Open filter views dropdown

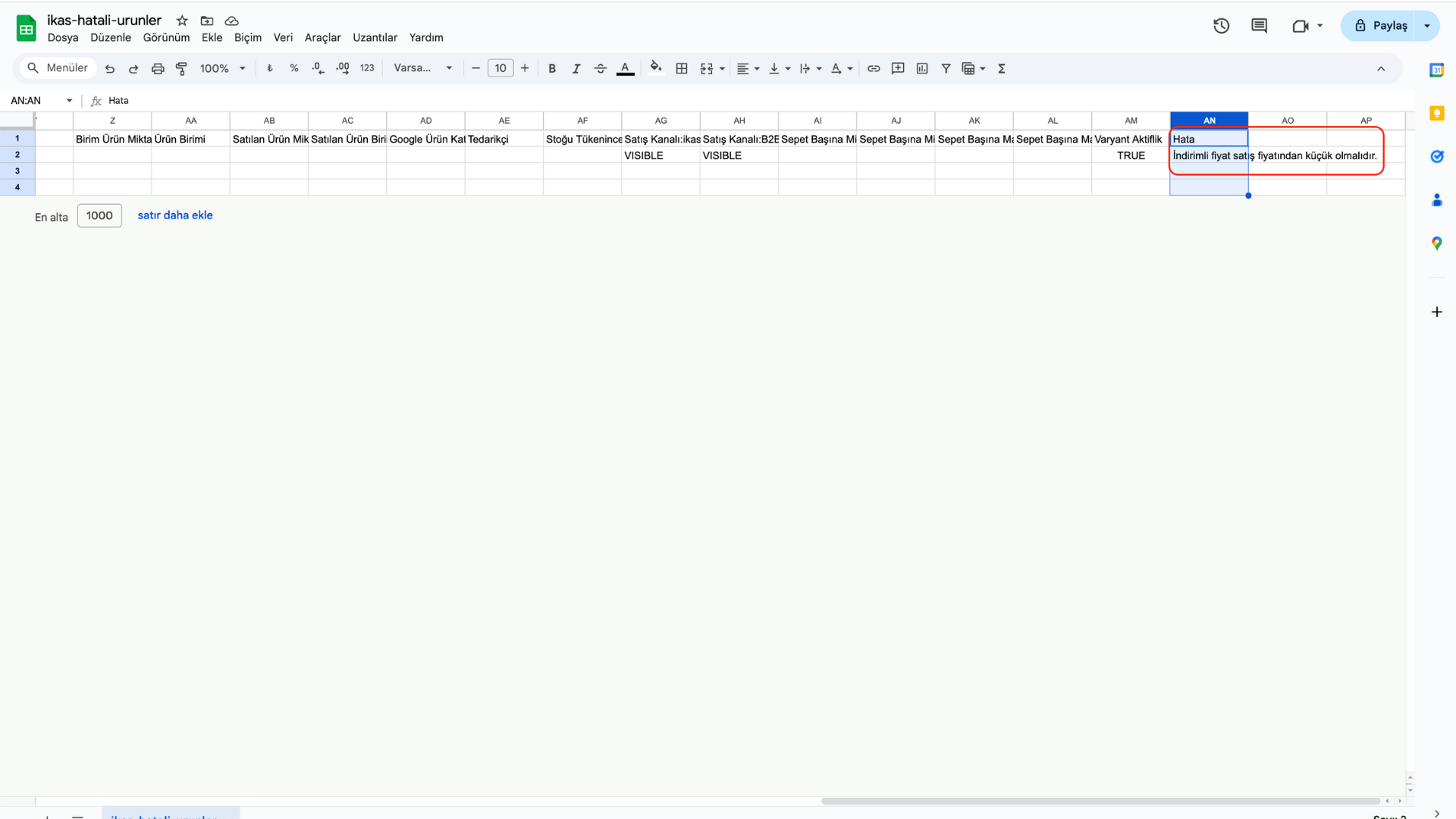click(974, 68)
